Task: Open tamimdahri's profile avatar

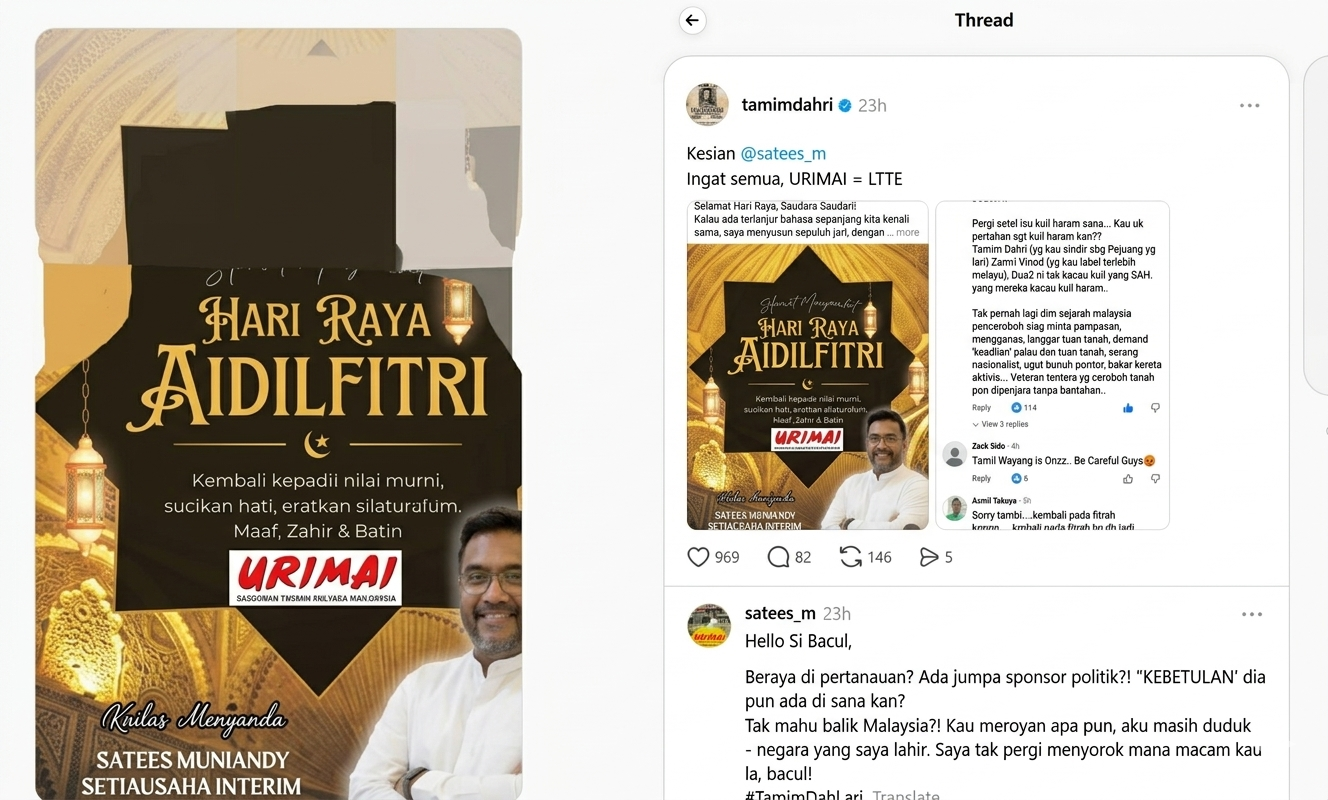Action: point(707,105)
